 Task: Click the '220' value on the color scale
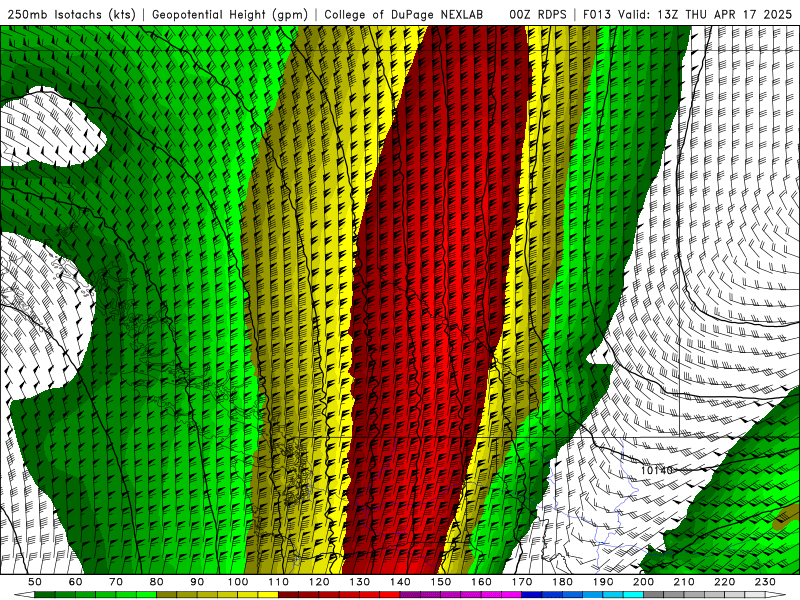click(724, 582)
